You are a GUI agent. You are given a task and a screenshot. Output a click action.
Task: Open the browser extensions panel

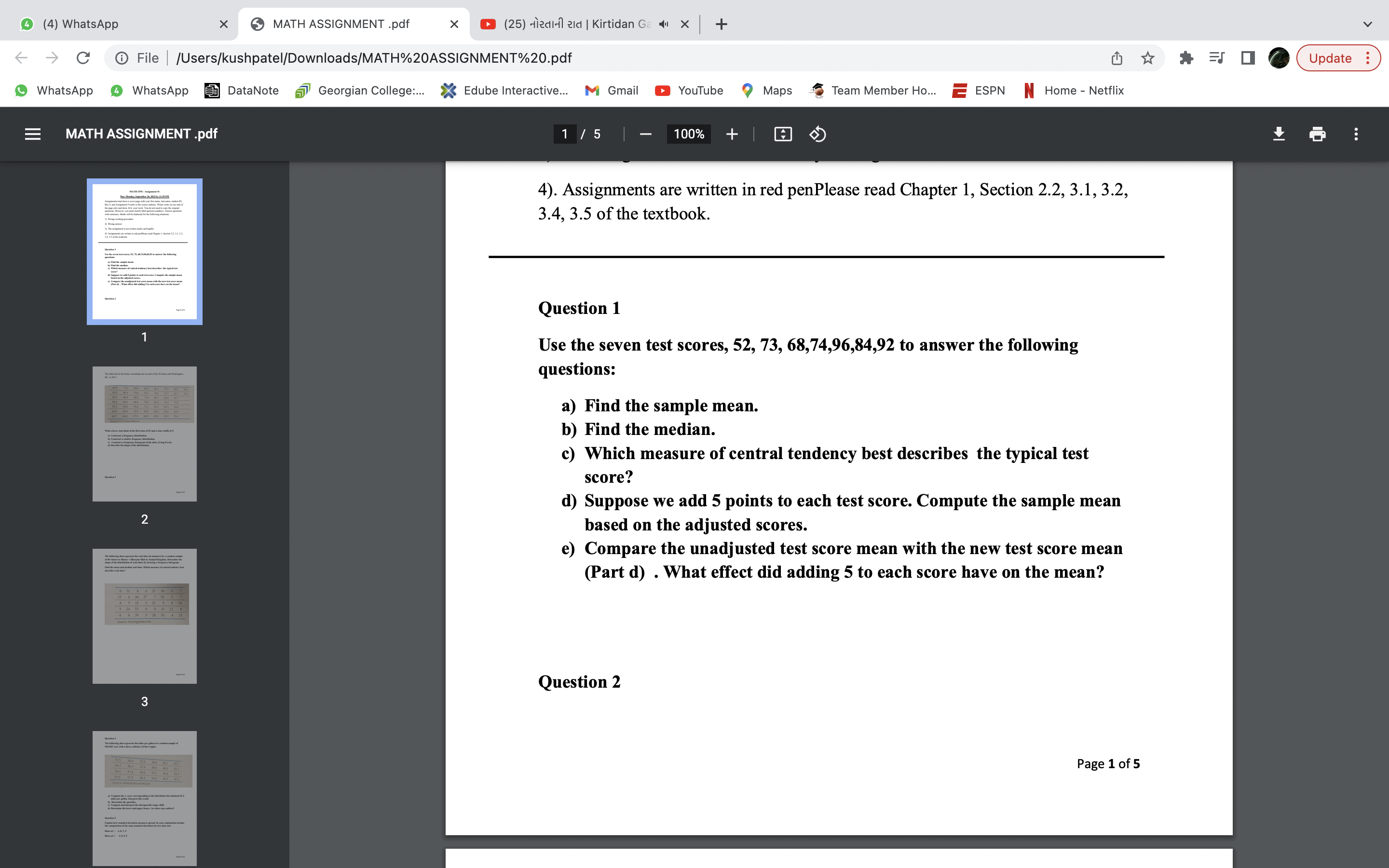tap(1186, 57)
